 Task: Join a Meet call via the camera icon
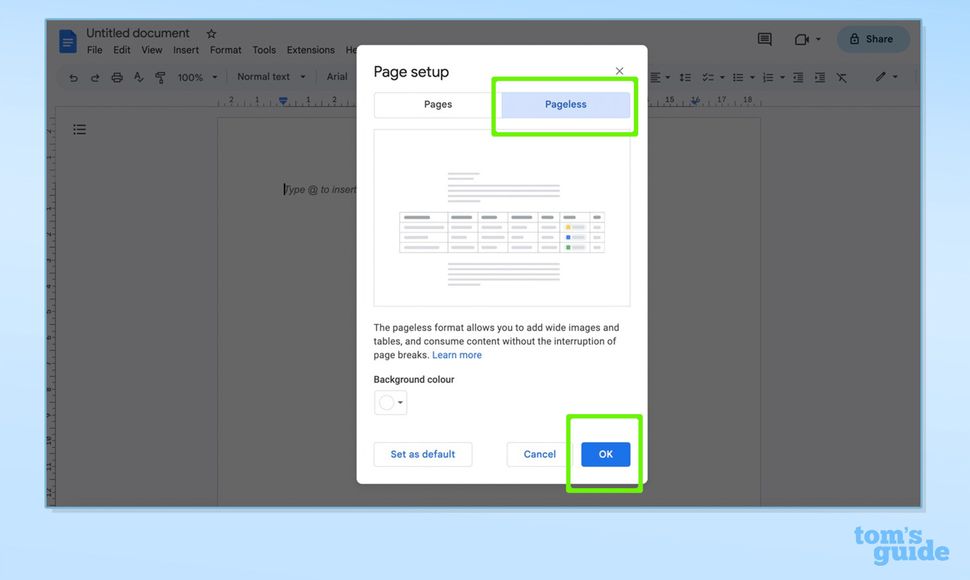point(803,39)
